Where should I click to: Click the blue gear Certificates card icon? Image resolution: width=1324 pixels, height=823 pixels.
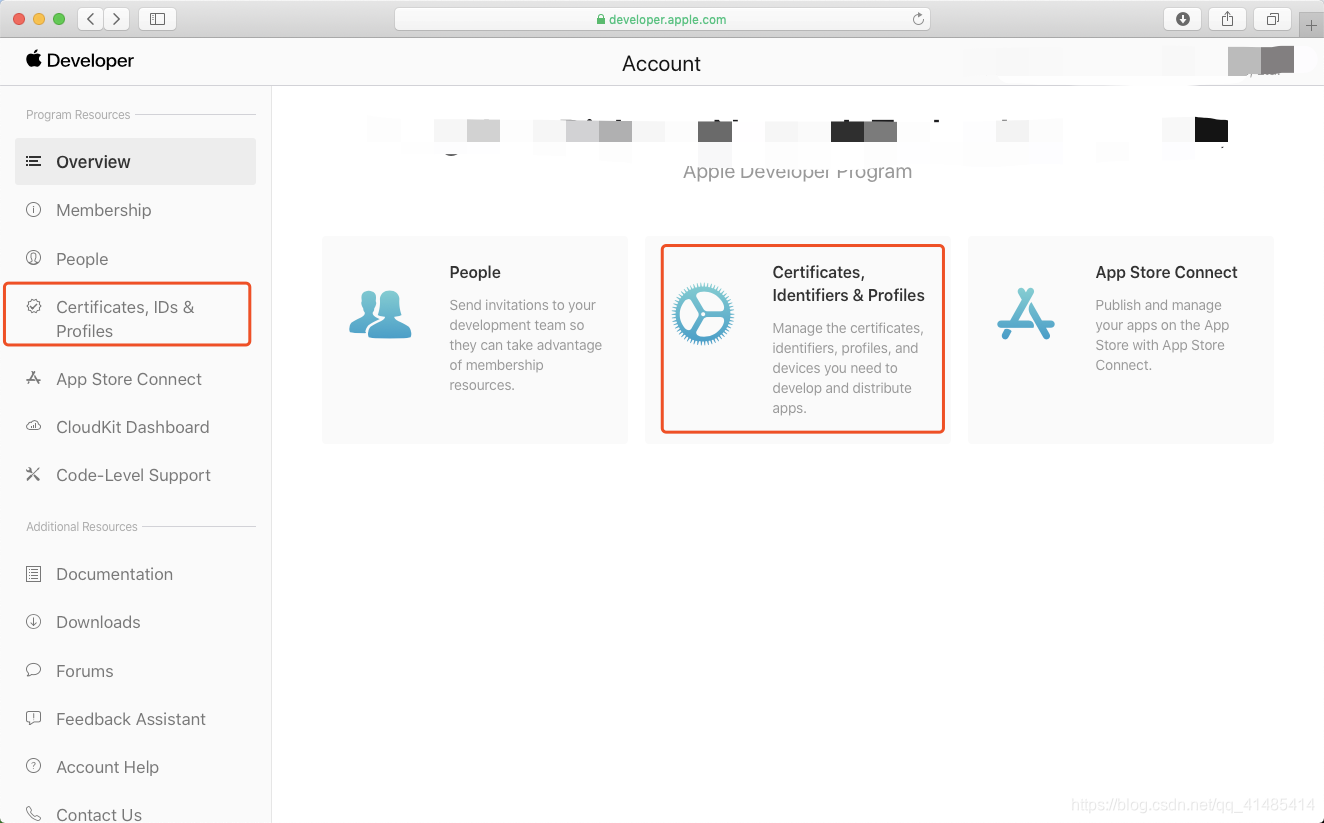click(703, 314)
